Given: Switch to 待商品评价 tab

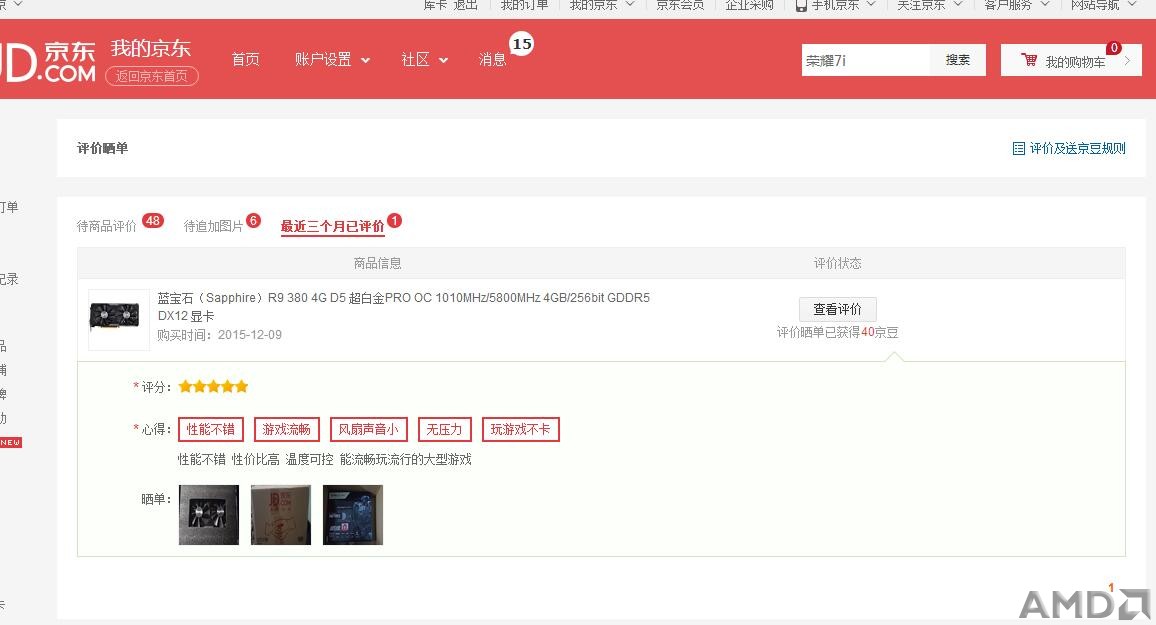Looking at the screenshot, I should (107, 226).
